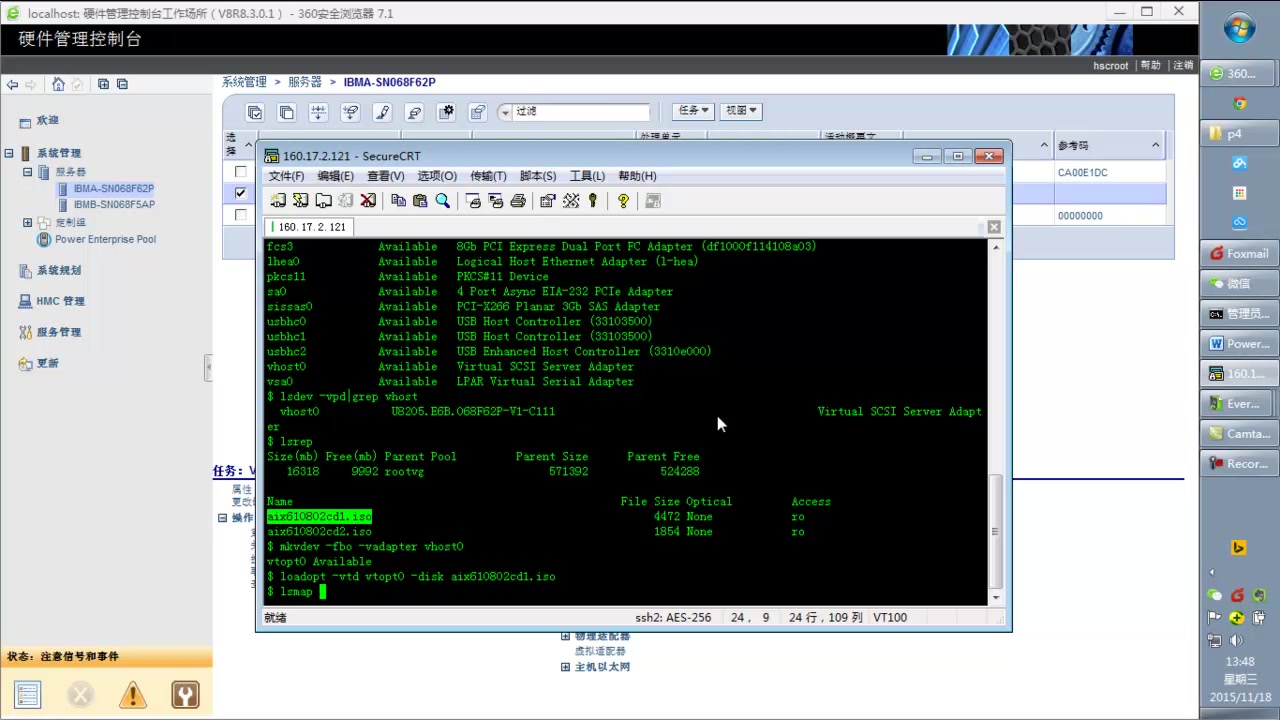Click the Windows Start orb
The width and height of the screenshot is (1280, 720).
(x=1240, y=28)
